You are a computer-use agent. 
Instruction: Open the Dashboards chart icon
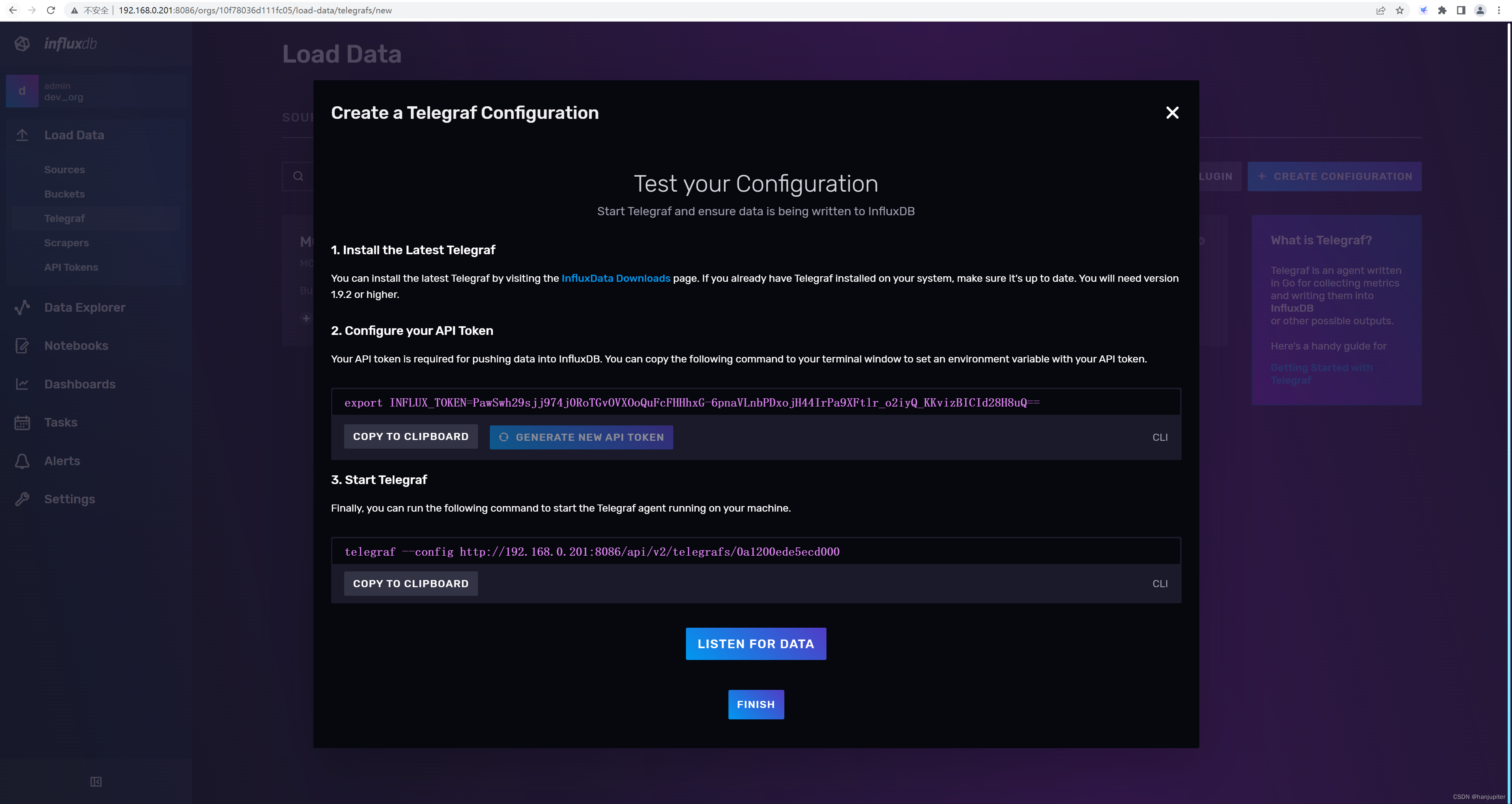(x=22, y=384)
